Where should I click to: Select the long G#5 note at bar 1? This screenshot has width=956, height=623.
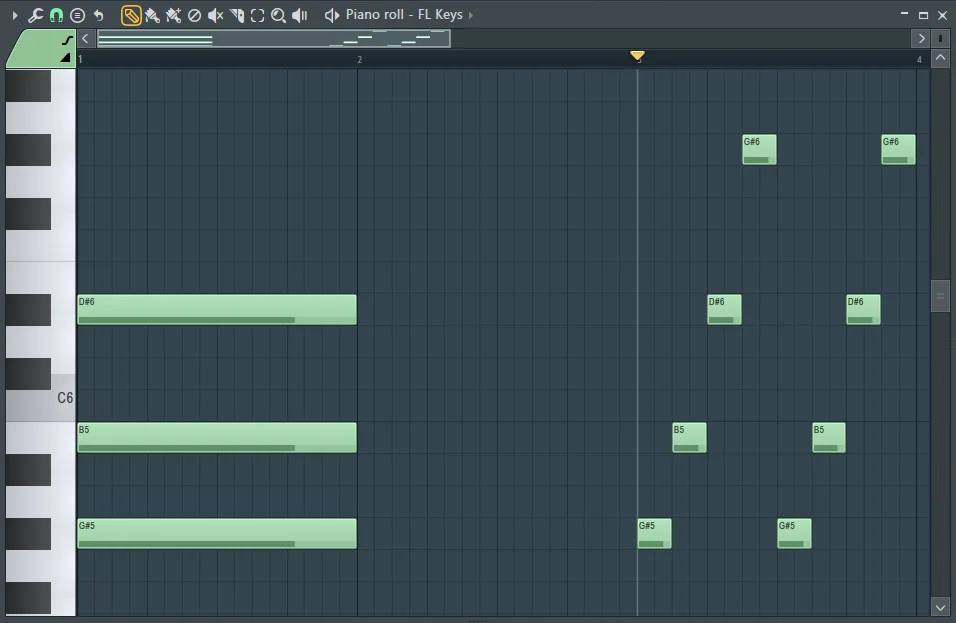[x=217, y=533]
